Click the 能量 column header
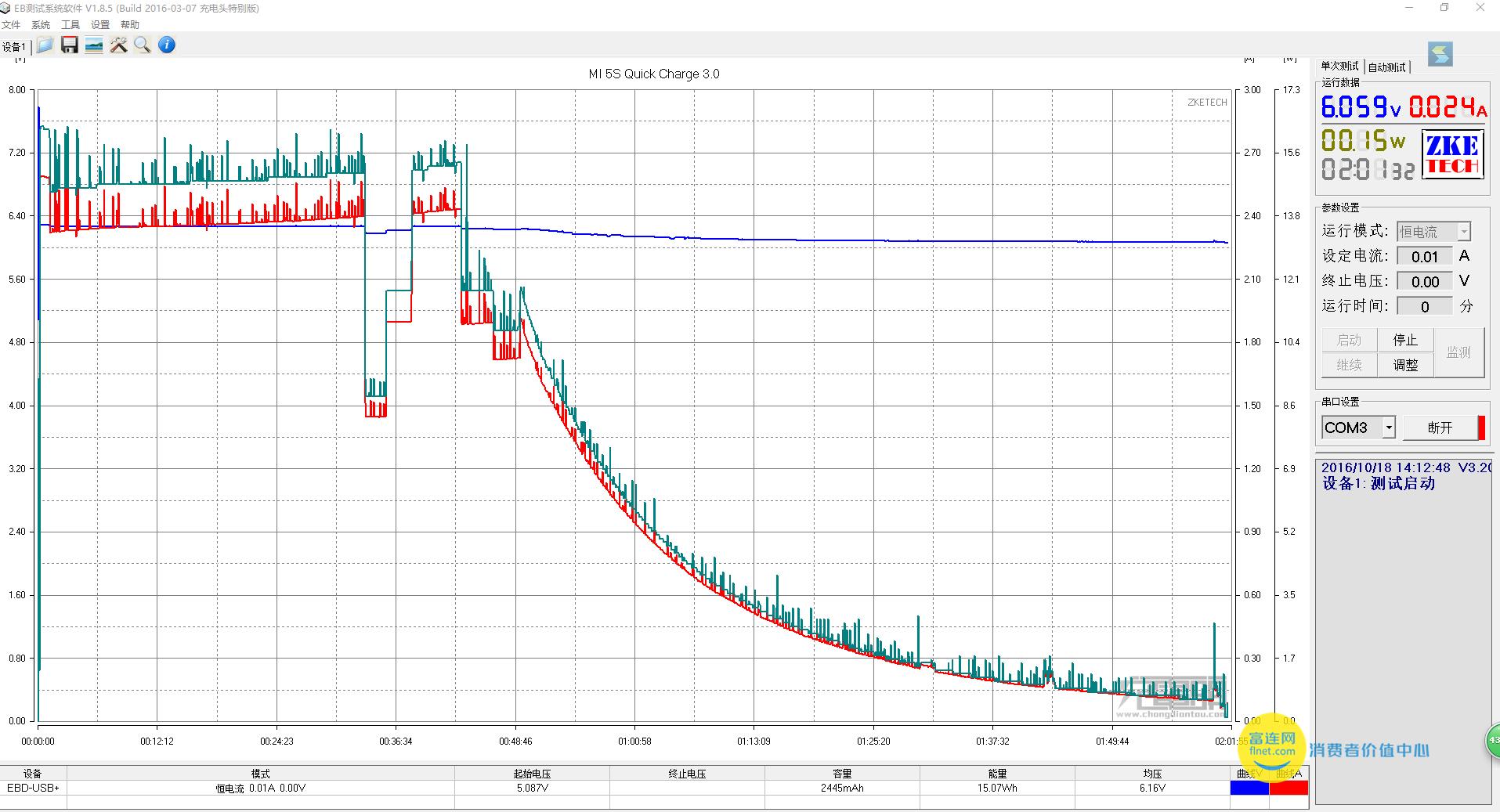Viewport: 1500px width, 812px height. tap(997, 774)
